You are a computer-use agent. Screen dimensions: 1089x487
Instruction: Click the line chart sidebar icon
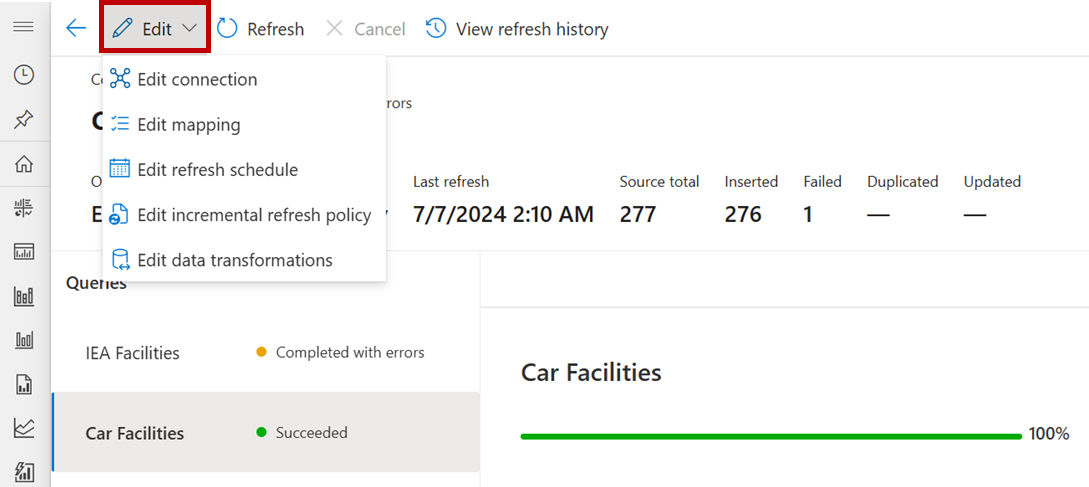(x=23, y=428)
